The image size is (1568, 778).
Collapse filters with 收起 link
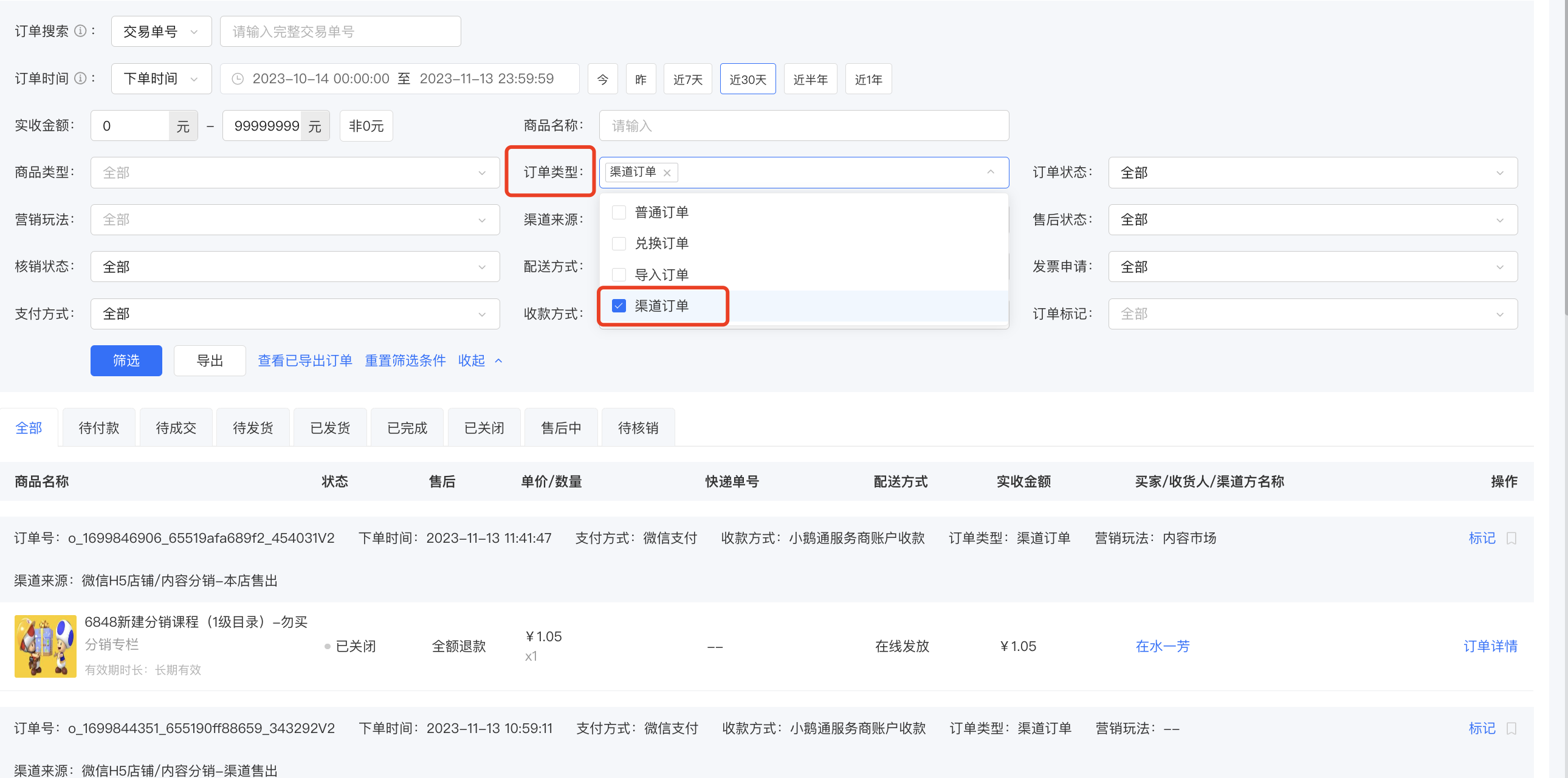480,361
